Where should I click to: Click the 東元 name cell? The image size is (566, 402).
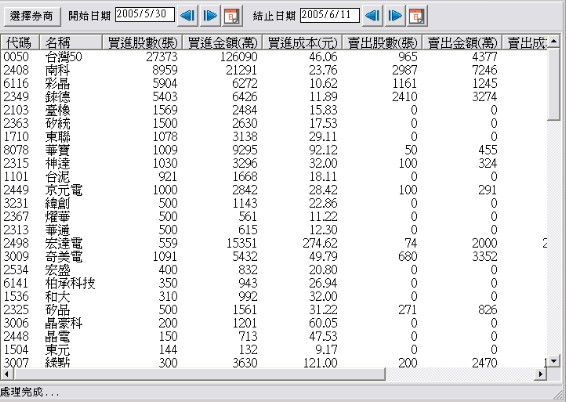58,350
